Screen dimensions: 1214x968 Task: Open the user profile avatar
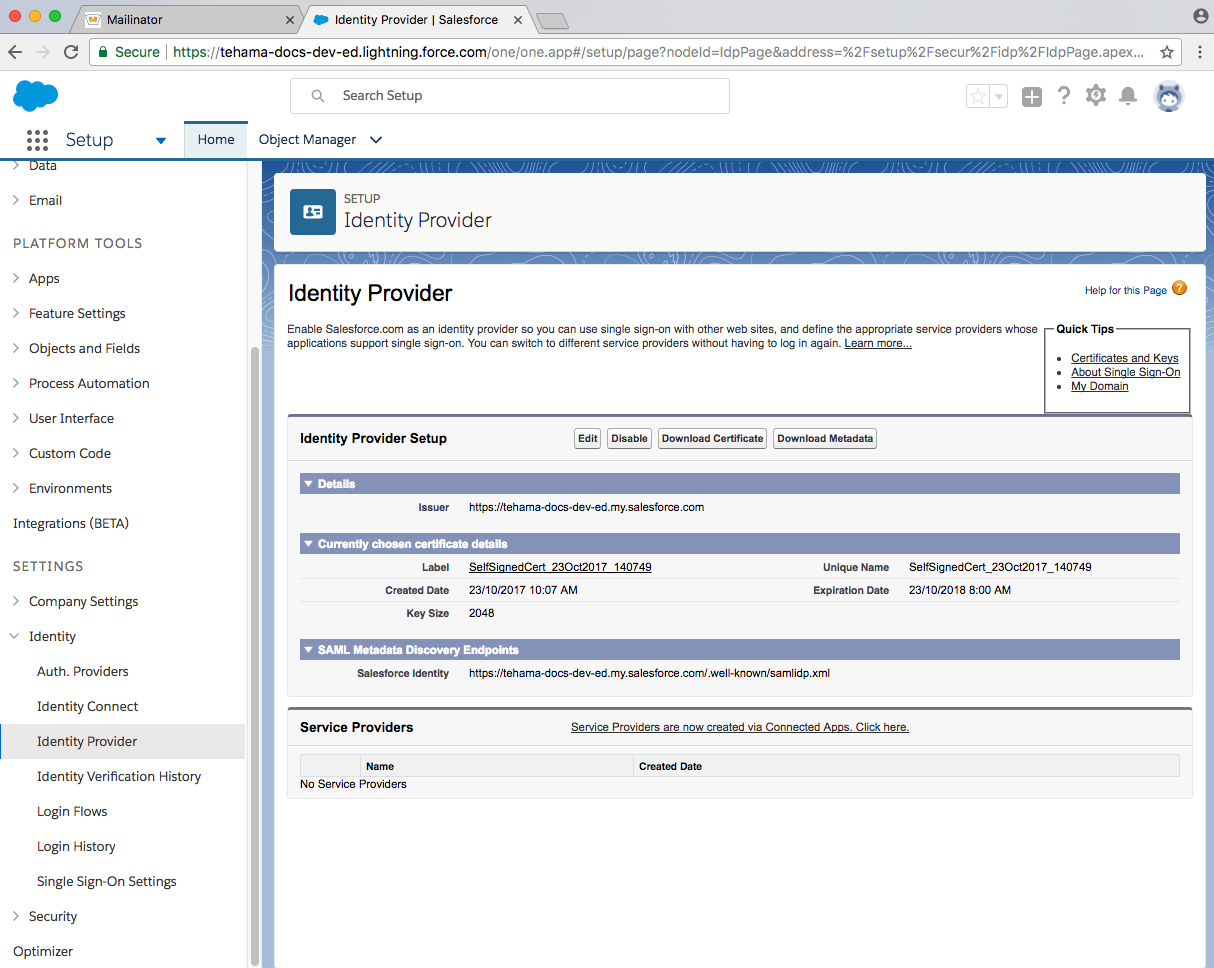coord(1169,96)
